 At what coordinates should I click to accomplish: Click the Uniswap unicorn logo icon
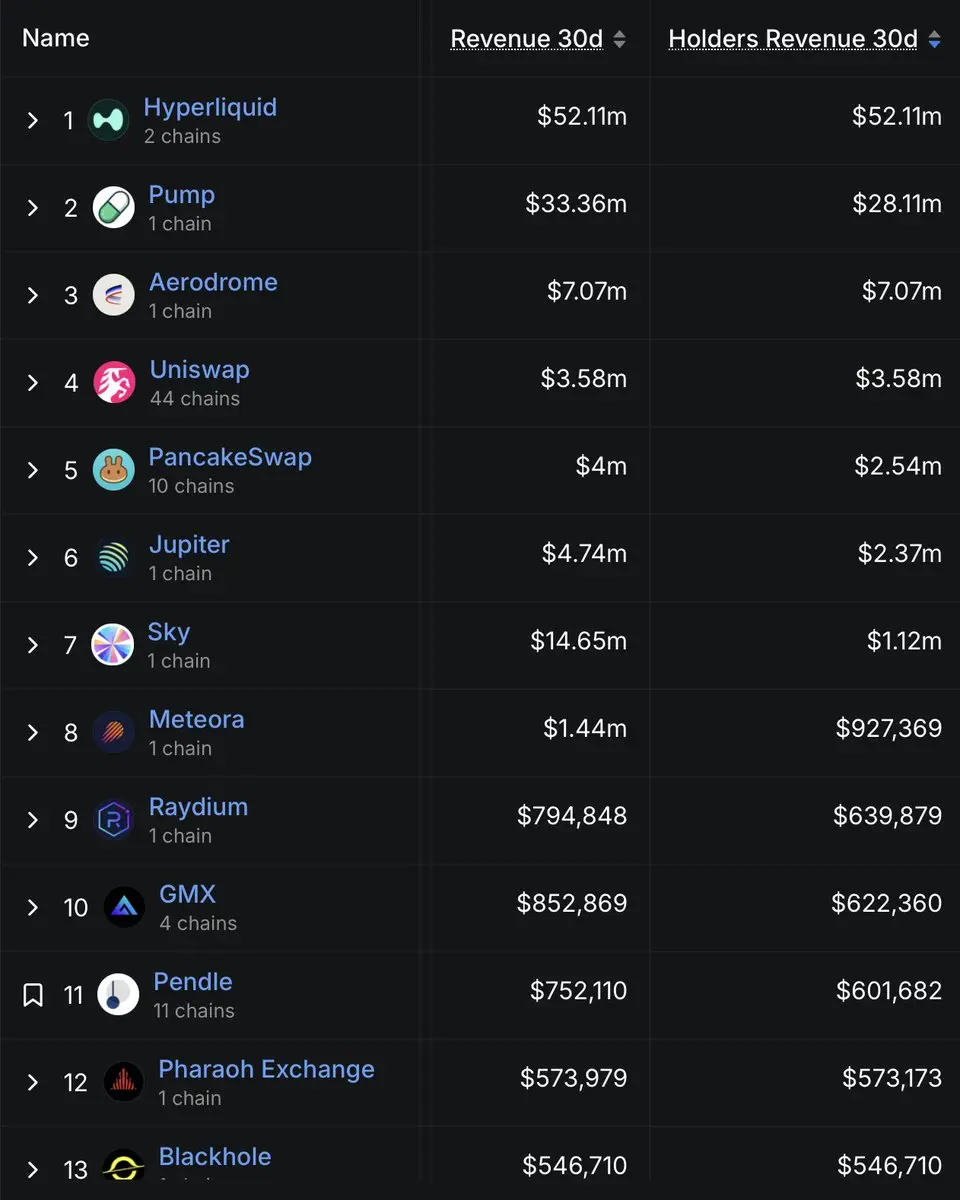(x=114, y=383)
